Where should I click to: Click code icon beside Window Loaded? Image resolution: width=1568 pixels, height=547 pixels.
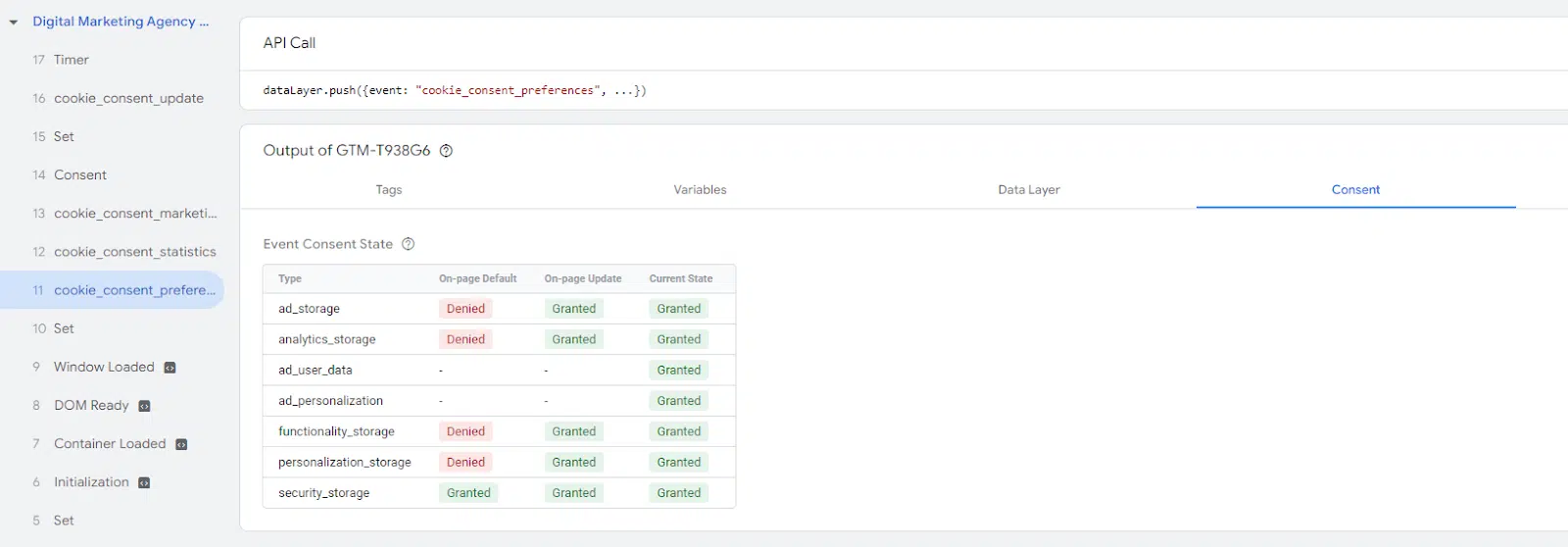pyautogui.click(x=170, y=368)
